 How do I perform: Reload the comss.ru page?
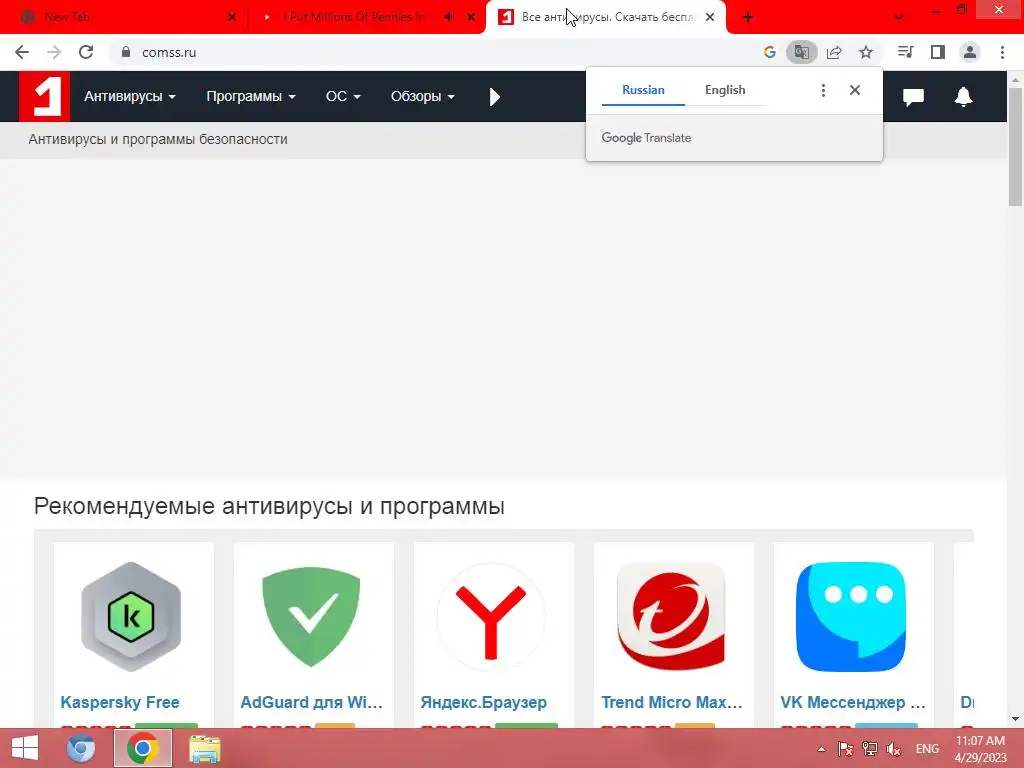[x=86, y=52]
